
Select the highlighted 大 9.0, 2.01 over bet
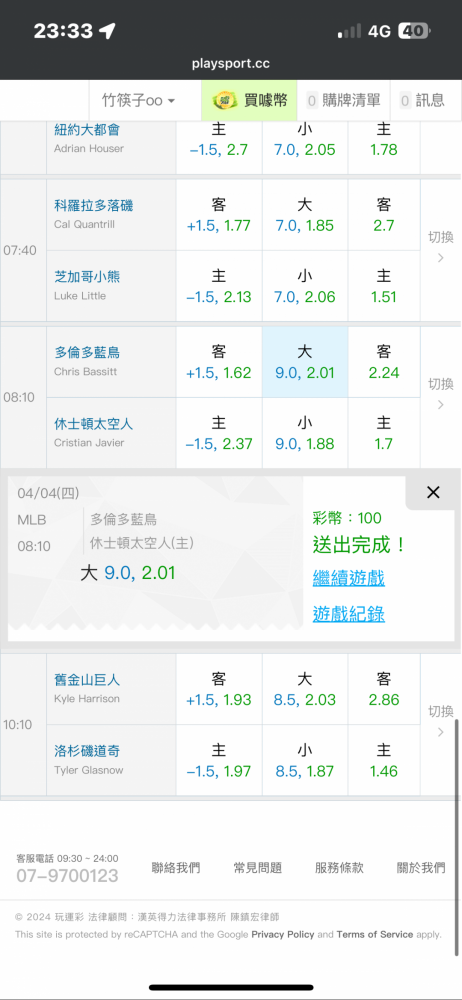coord(305,362)
